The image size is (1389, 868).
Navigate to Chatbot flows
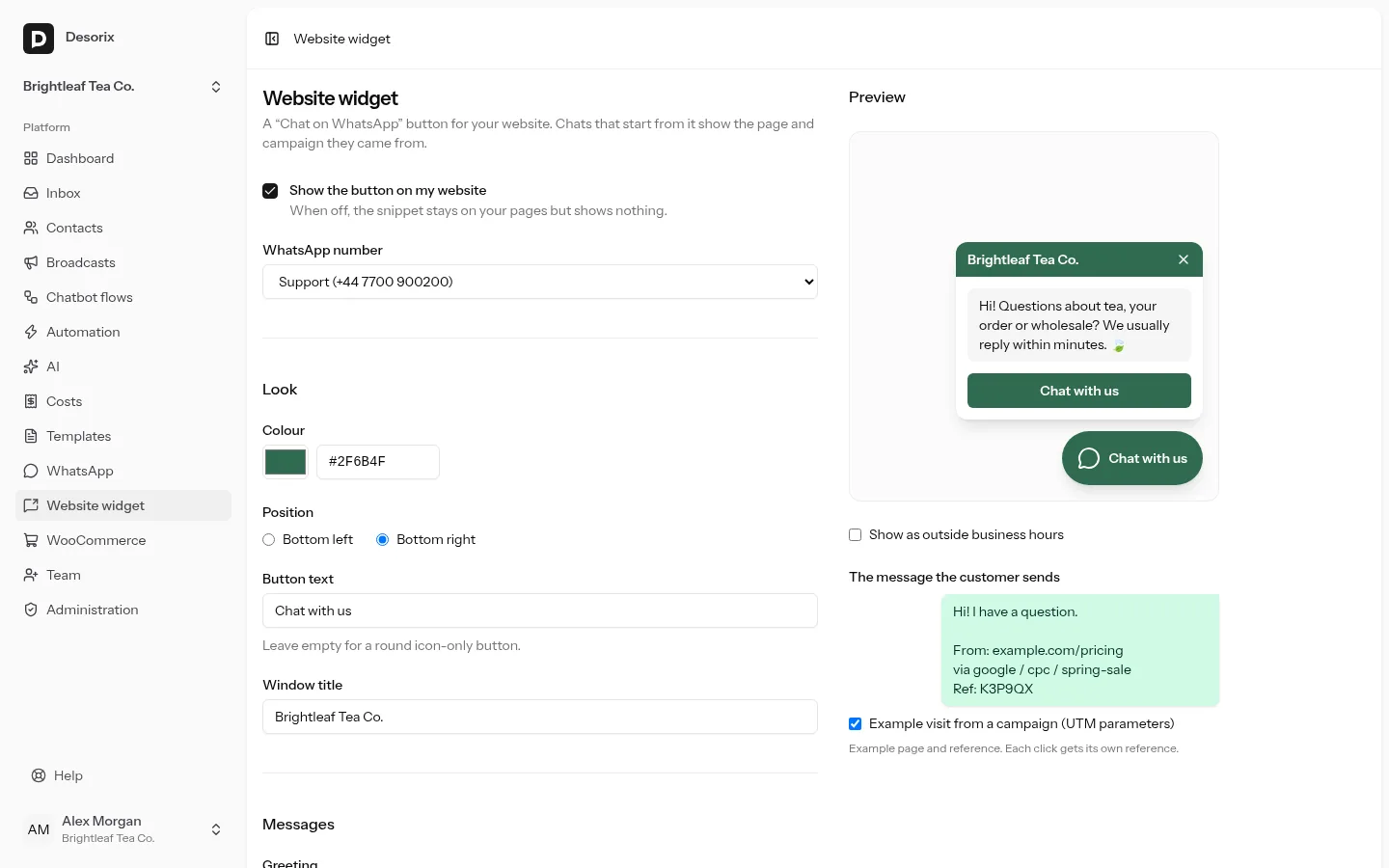coord(123,297)
